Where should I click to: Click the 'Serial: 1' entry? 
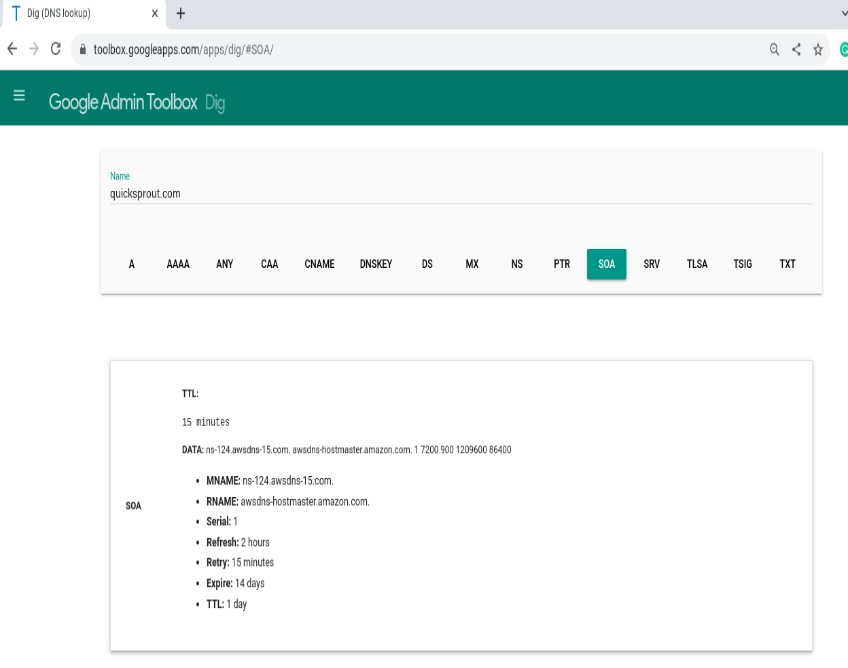(222, 521)
